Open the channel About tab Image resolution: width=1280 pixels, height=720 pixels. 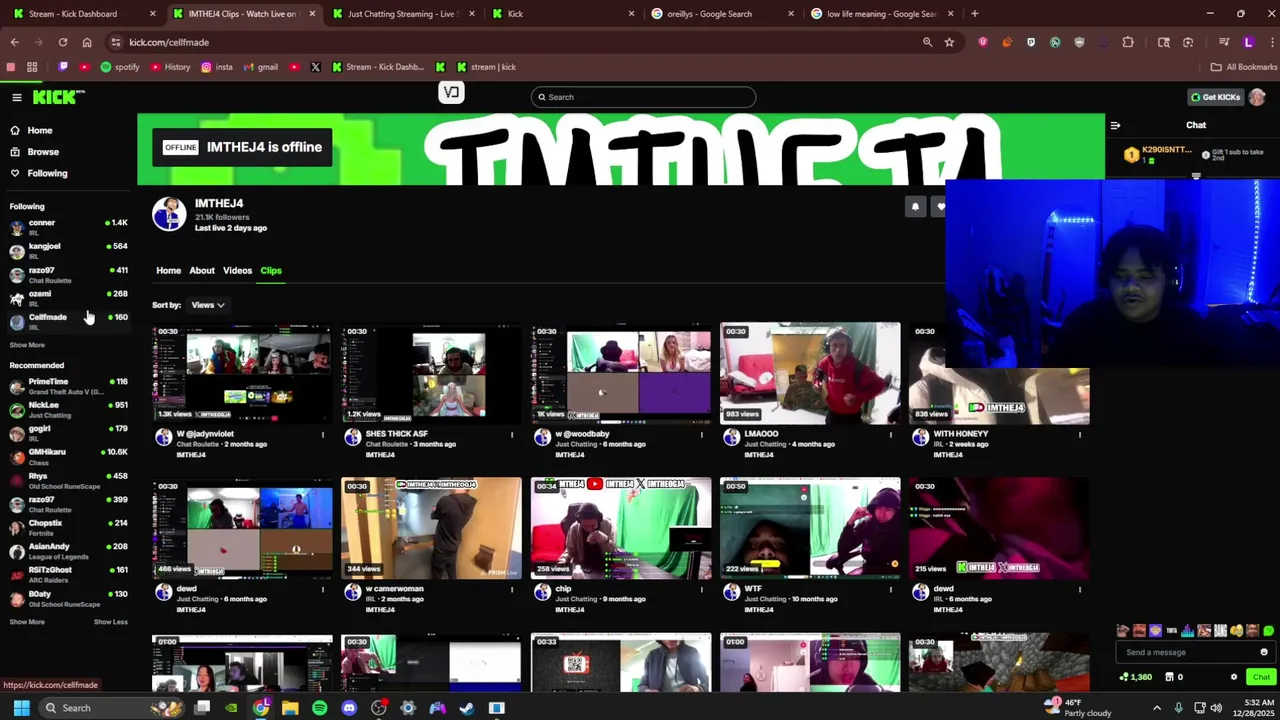point(202,271)
